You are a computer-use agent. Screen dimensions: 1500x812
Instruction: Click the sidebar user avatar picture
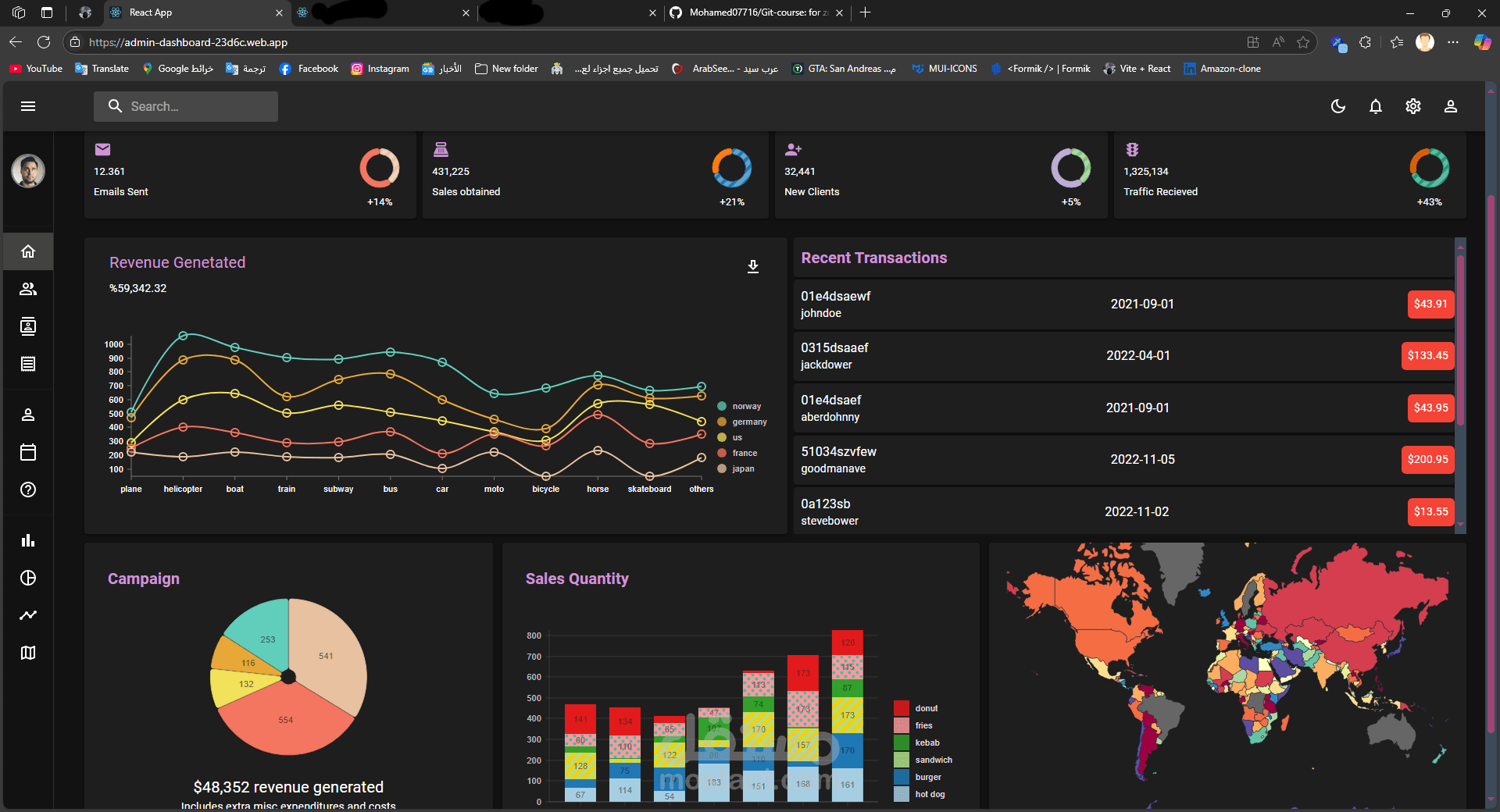[x=28, y=170]
